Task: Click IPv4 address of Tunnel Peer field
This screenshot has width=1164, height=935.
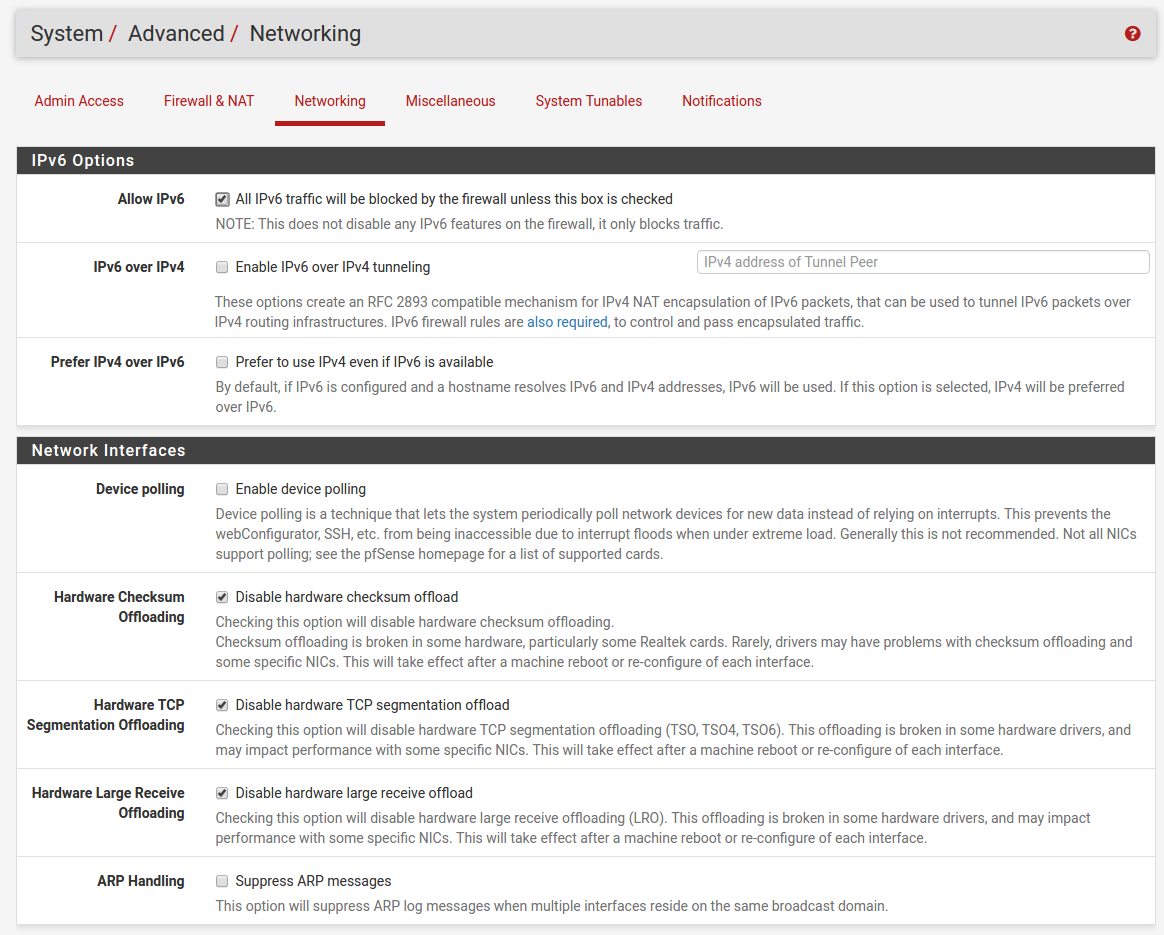Action: [922, 262]
